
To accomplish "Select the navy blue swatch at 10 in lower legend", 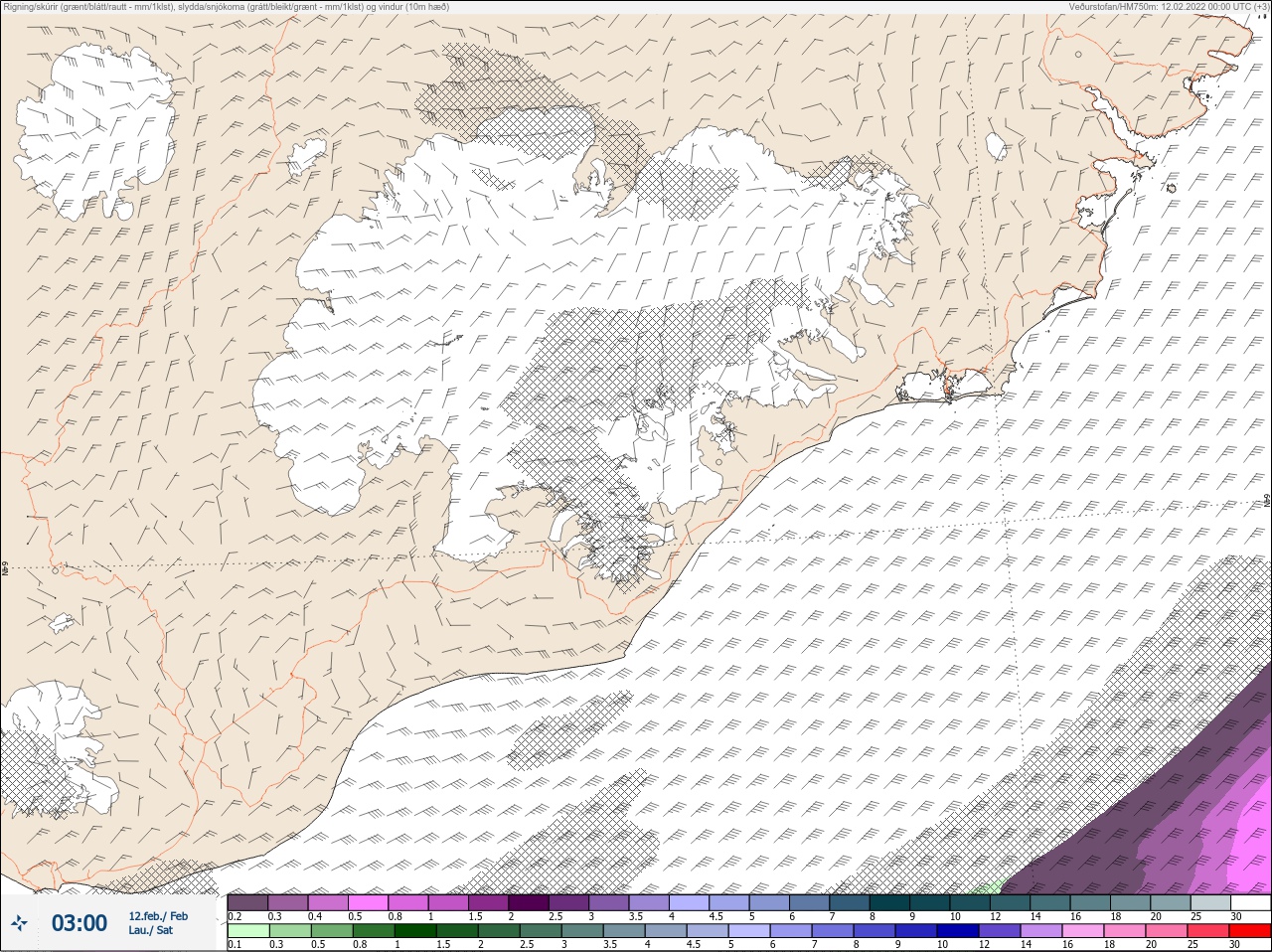I will pos(958,930).
